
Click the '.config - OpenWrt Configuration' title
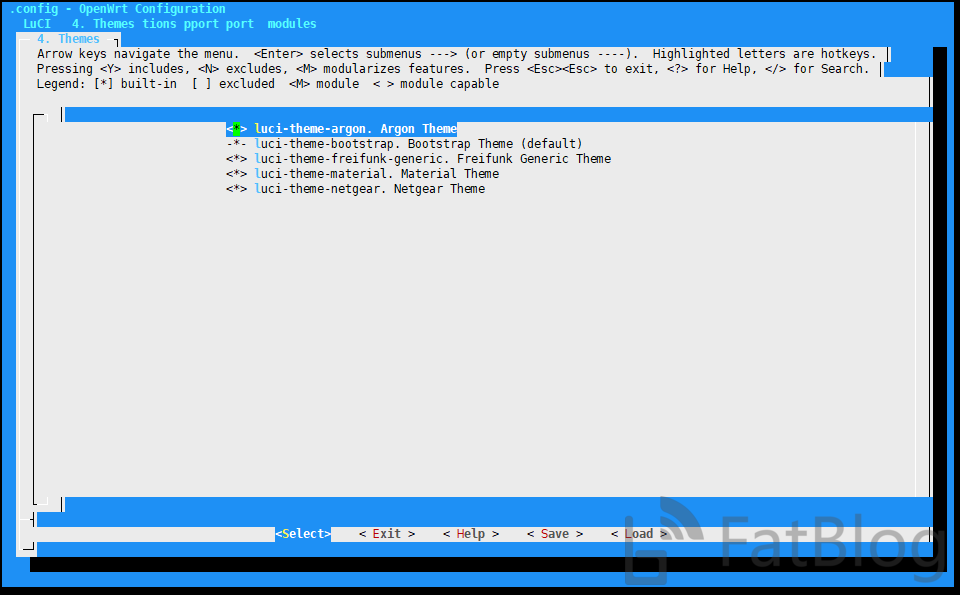(x=117, y=9)
